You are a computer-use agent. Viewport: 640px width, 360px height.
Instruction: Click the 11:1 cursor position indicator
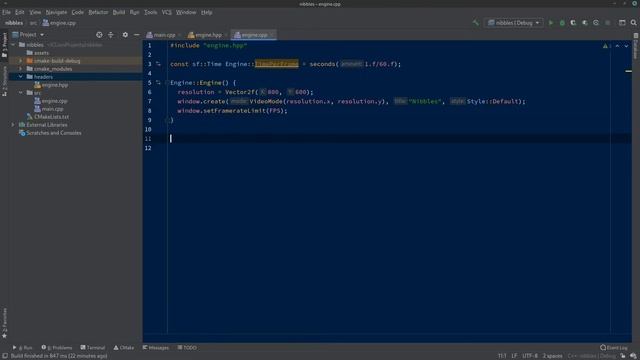[x=502, y=356]
